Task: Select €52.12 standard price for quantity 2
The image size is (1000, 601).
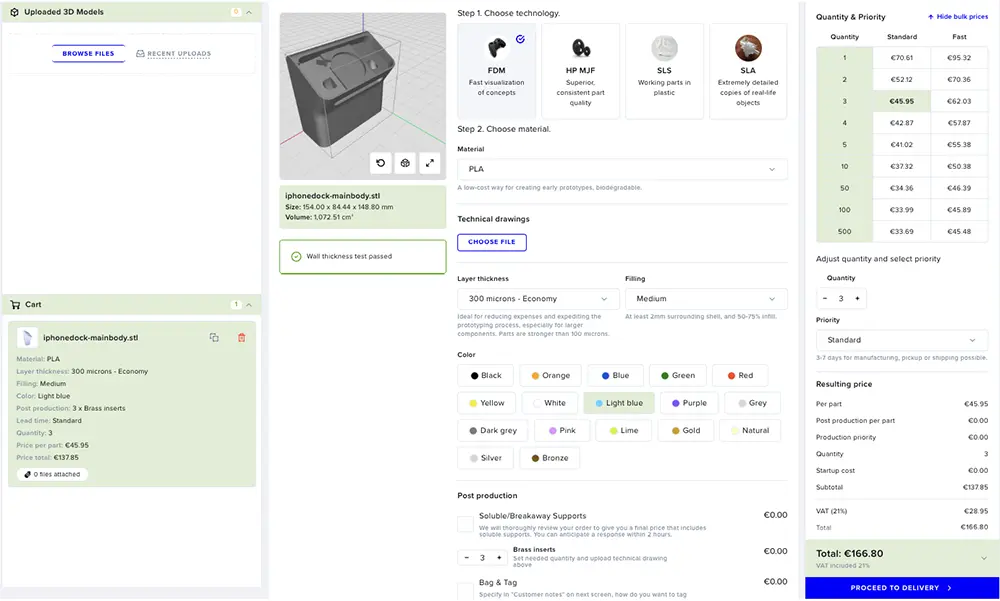Action: coord(902,79)
